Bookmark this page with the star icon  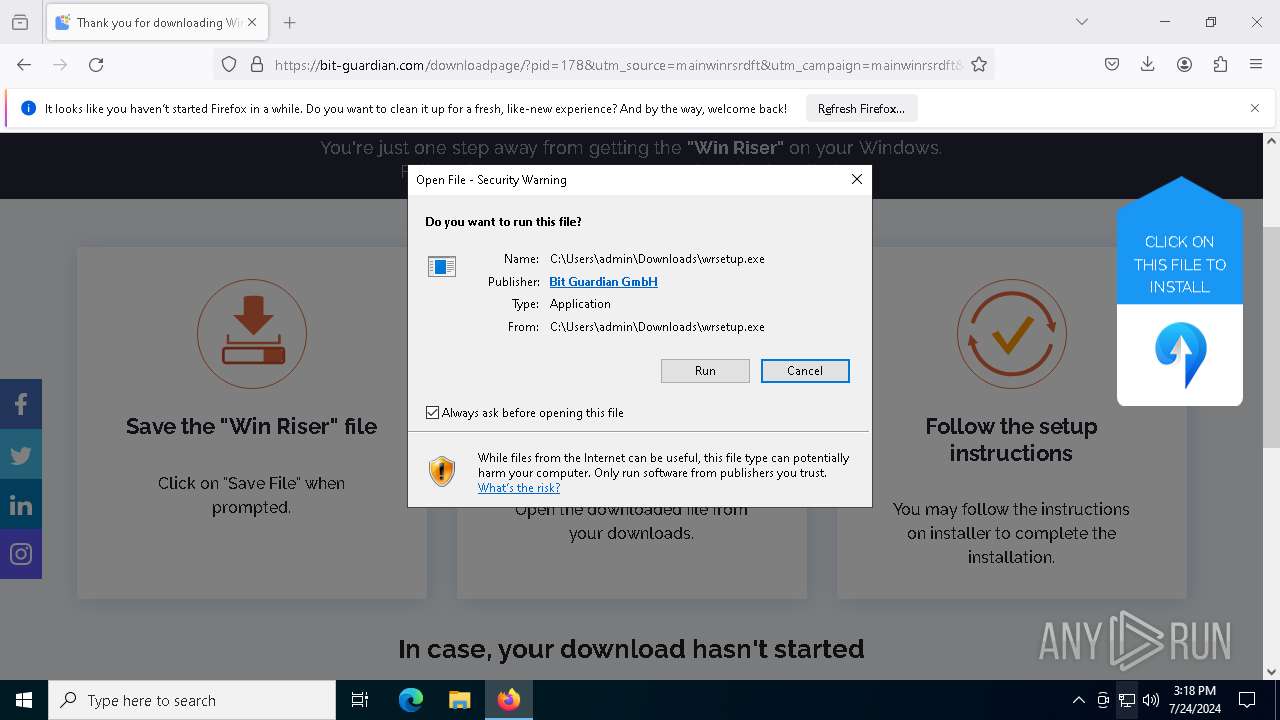(x=979, y=65)
